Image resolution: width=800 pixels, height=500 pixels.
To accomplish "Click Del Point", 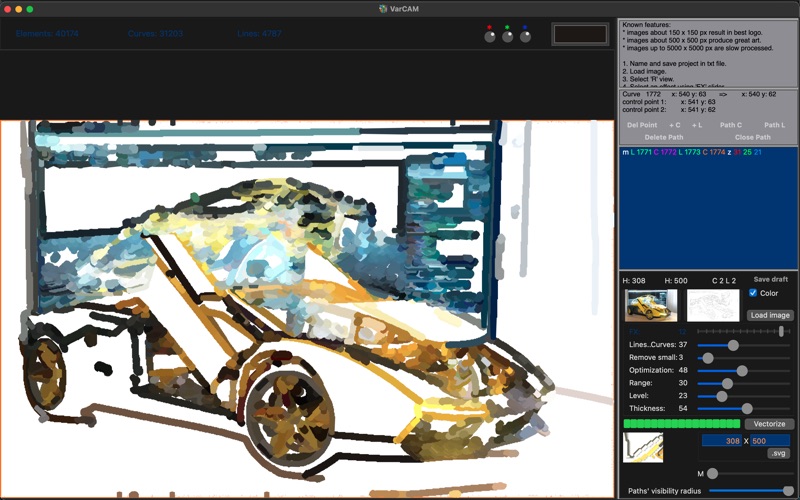I will (642, 125).
